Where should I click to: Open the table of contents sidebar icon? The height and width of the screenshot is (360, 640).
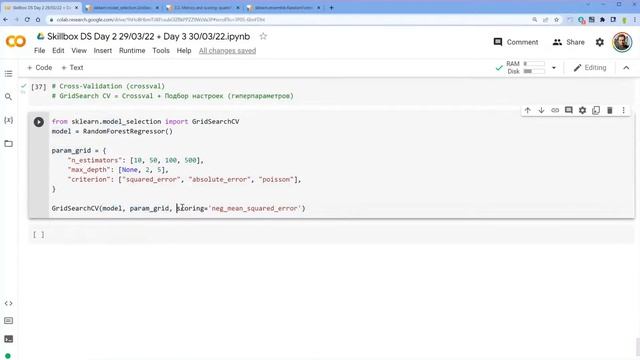(8, 73)
